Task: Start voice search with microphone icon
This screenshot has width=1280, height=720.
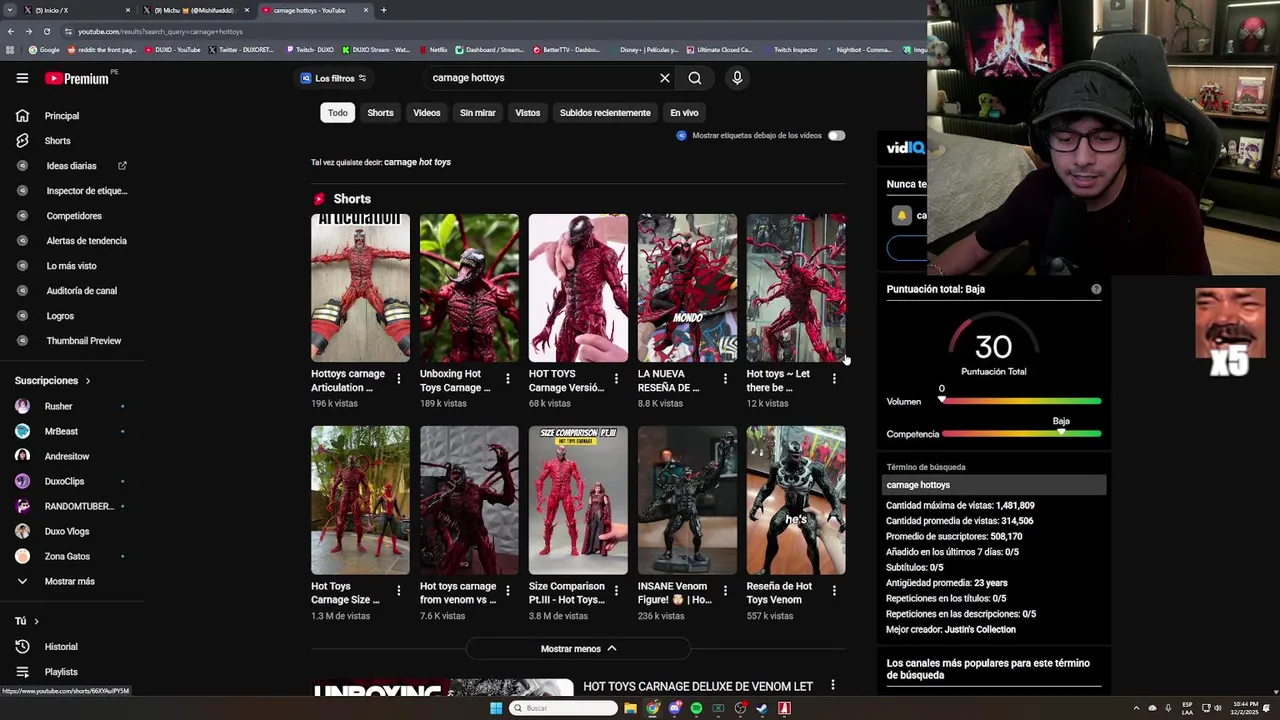Action: pos(737,78)
